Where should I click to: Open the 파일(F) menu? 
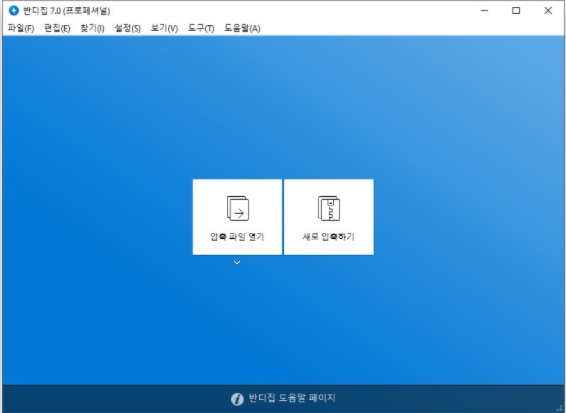[x=21, y=28]
